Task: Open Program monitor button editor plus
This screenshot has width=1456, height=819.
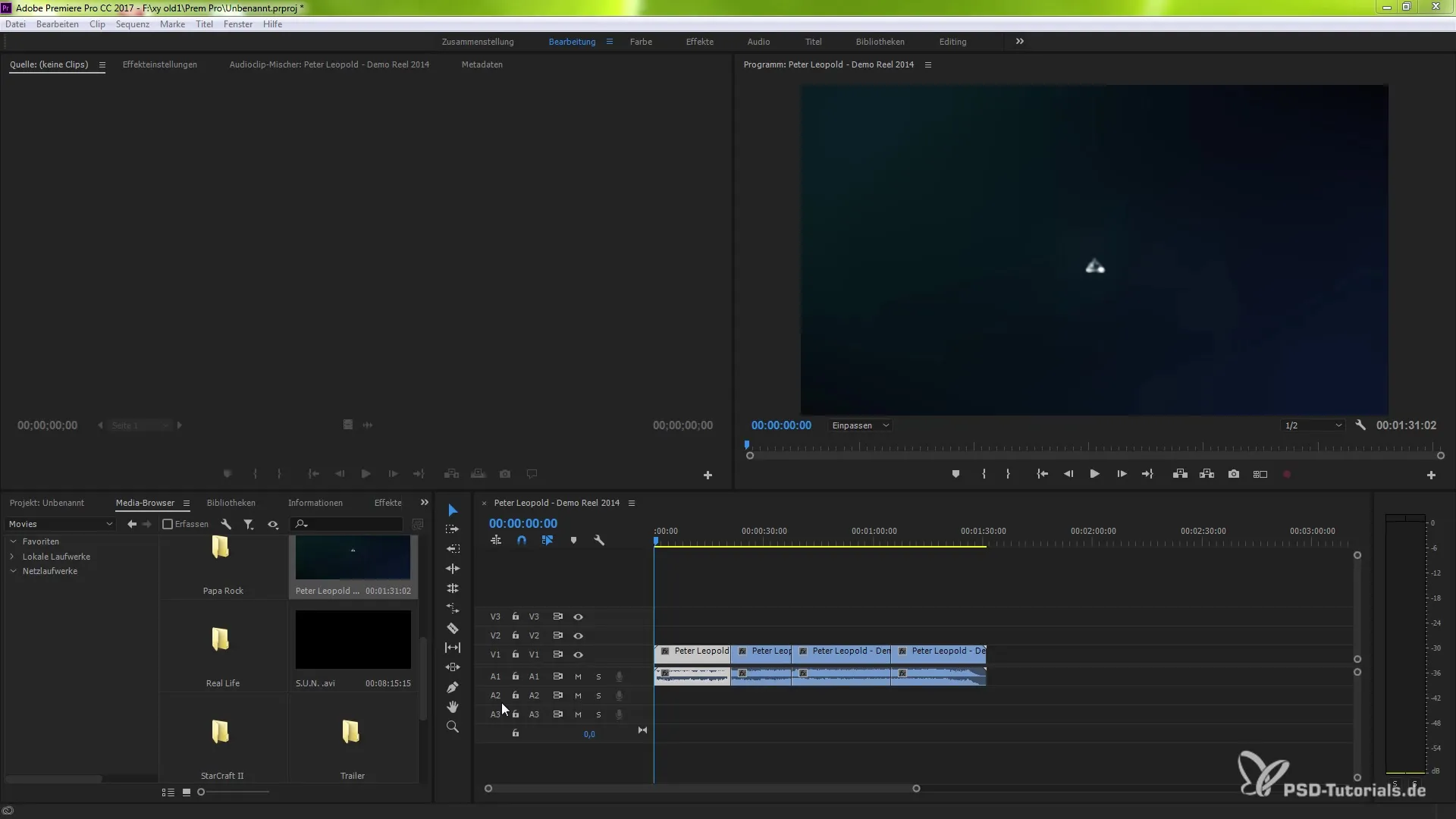Action: (1431, 475)
